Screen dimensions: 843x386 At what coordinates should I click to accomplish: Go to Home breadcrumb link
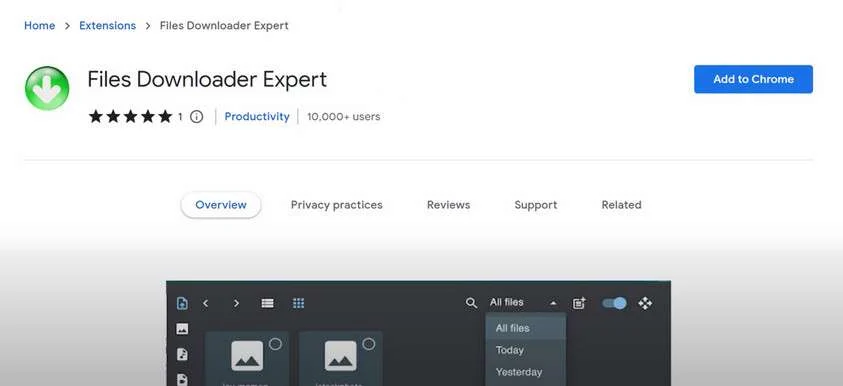pyautogui.click(x=39, y=25)
